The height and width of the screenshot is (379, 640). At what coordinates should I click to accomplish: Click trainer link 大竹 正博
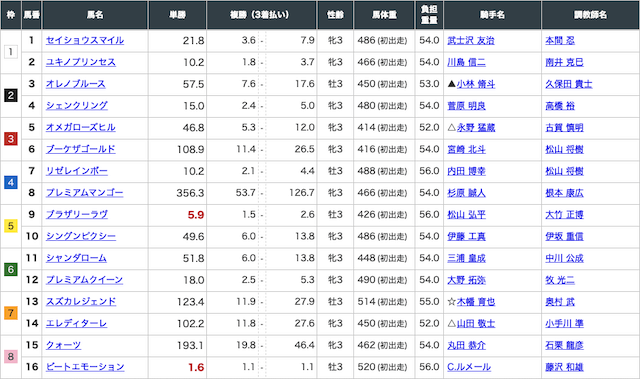tap(564, 215)
